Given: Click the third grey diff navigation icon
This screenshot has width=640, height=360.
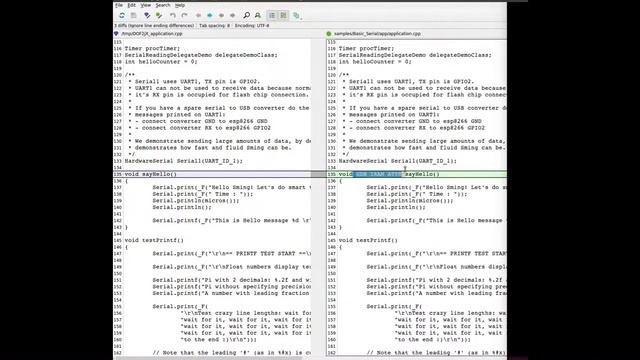Looking at the screenshot, I should 221,16.
